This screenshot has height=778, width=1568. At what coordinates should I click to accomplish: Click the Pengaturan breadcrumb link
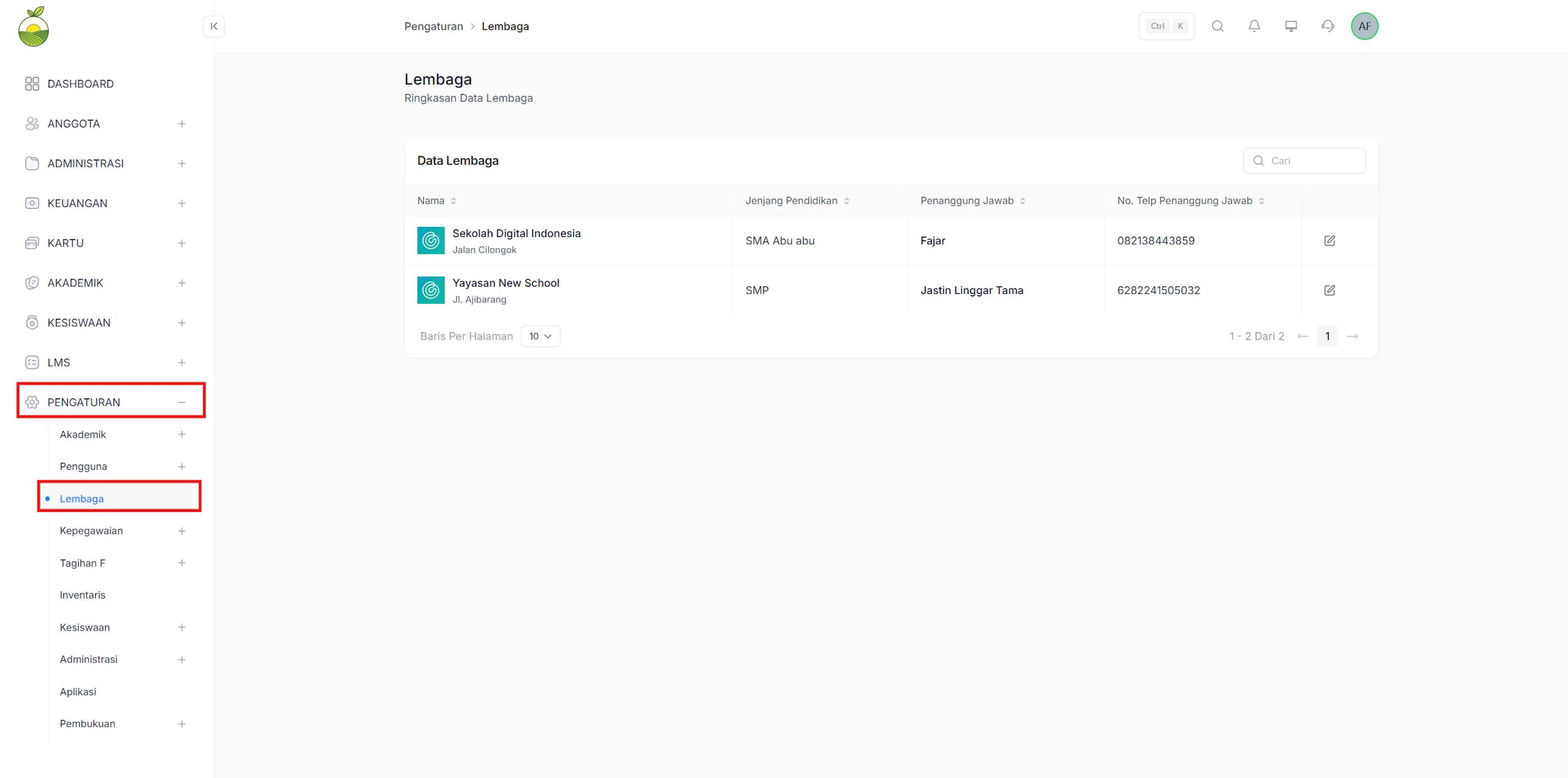click(433, 26)
